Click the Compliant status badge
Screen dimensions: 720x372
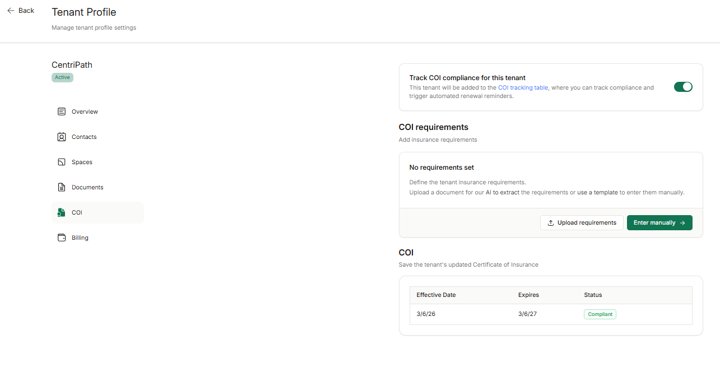tap(600, 314)
